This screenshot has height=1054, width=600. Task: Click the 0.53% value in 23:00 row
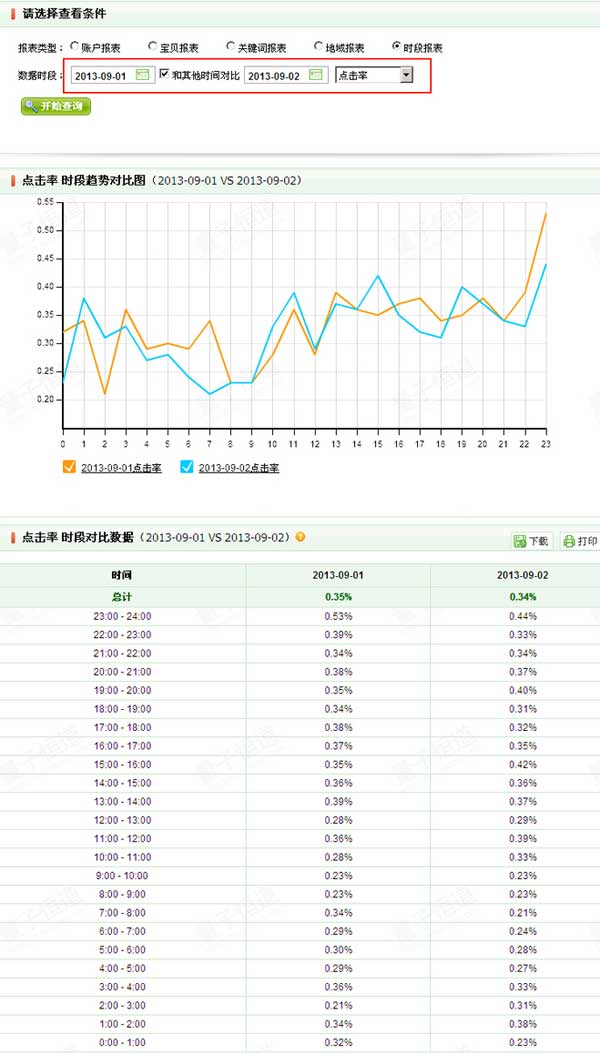[339, 616]
